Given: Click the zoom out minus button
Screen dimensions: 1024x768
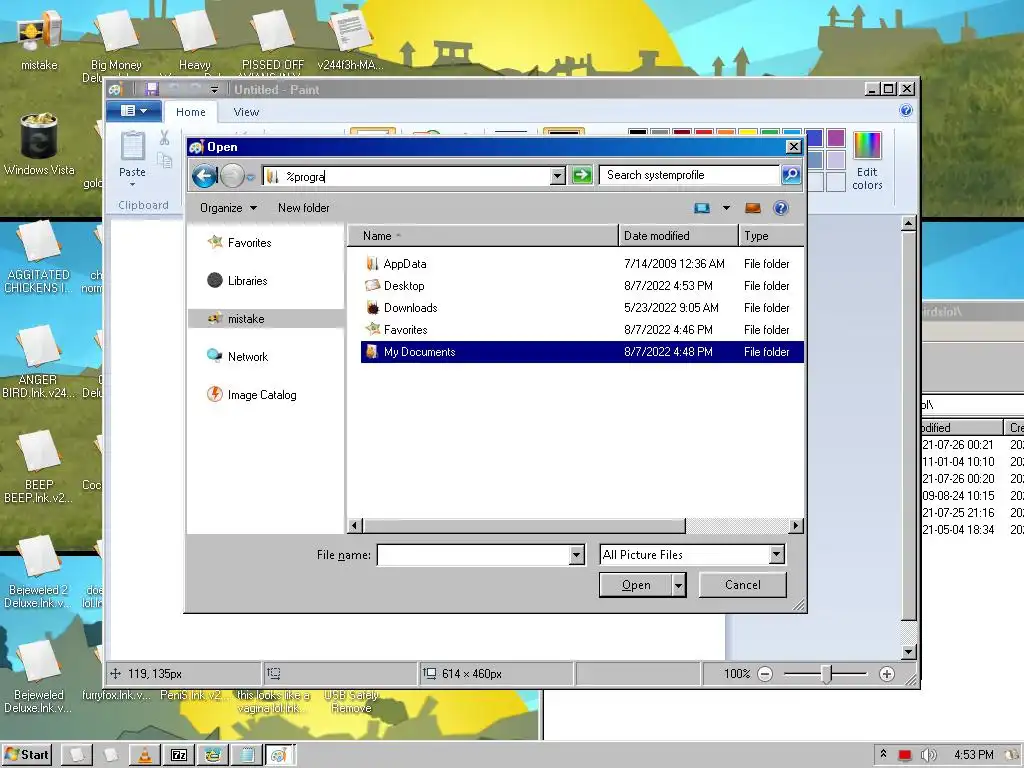Looking at the screenshot, I should pyautogui.click(x=765, y=674).
